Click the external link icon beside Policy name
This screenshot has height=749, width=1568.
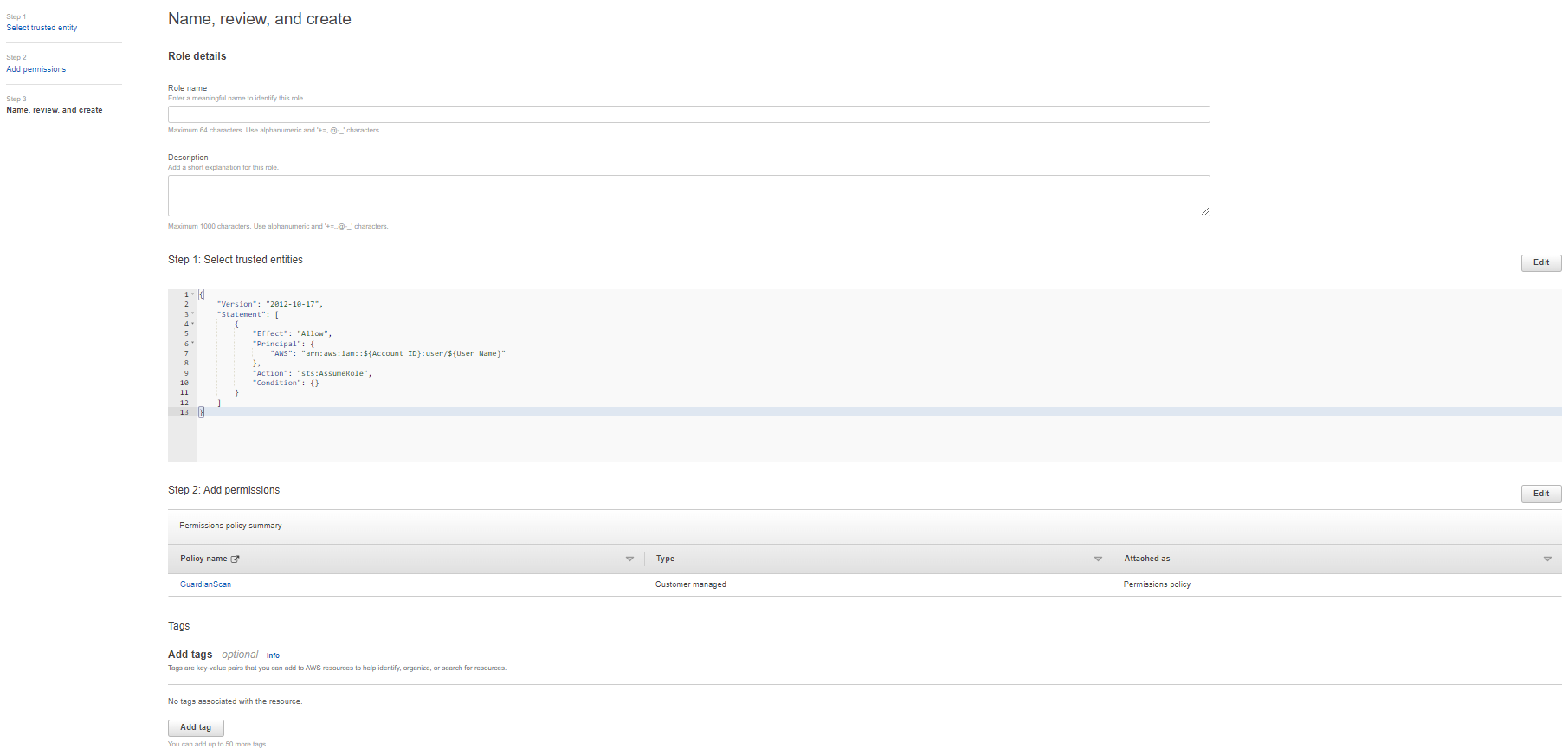(x=235, y=559)
